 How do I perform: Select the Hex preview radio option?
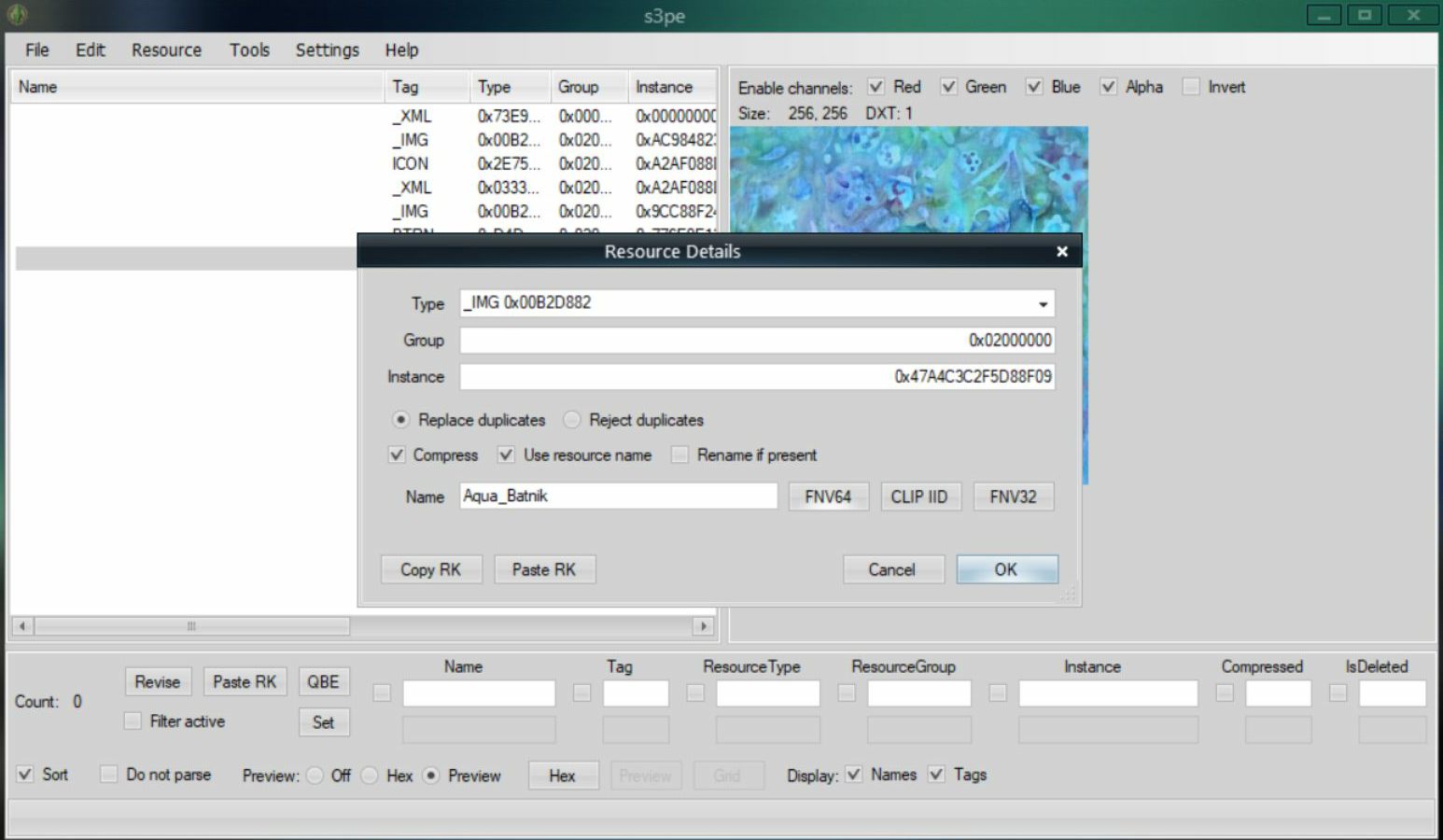click(370, 776)
